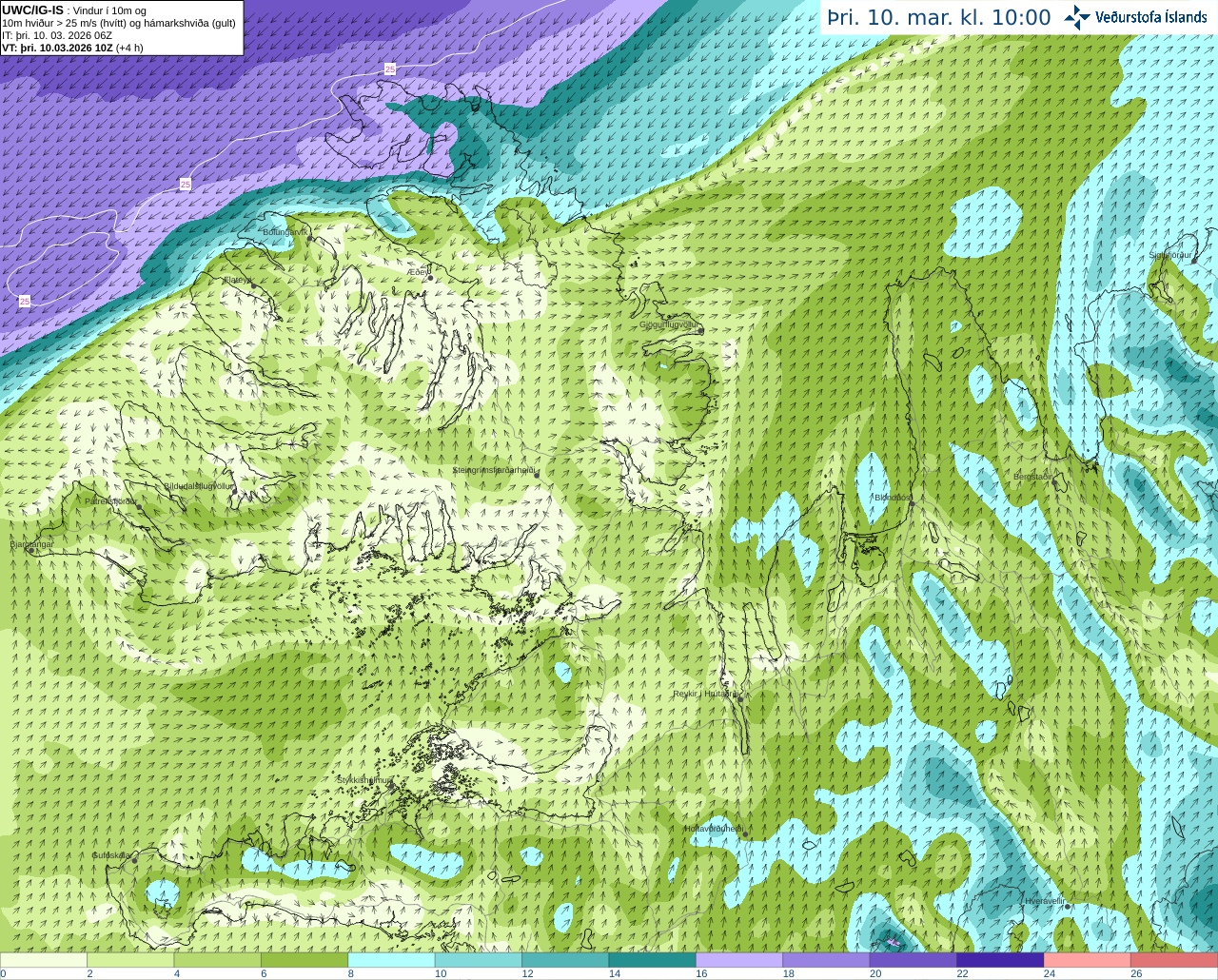The image size is (1218, 980).
Task: Click the Hveravellir station label
Action: coord(1044,901)
